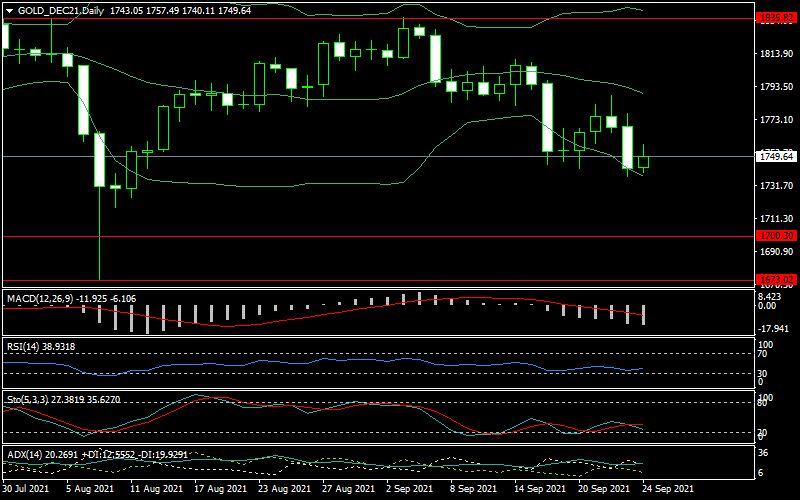Select the 1700.30 red support price label

click(776, 236)
